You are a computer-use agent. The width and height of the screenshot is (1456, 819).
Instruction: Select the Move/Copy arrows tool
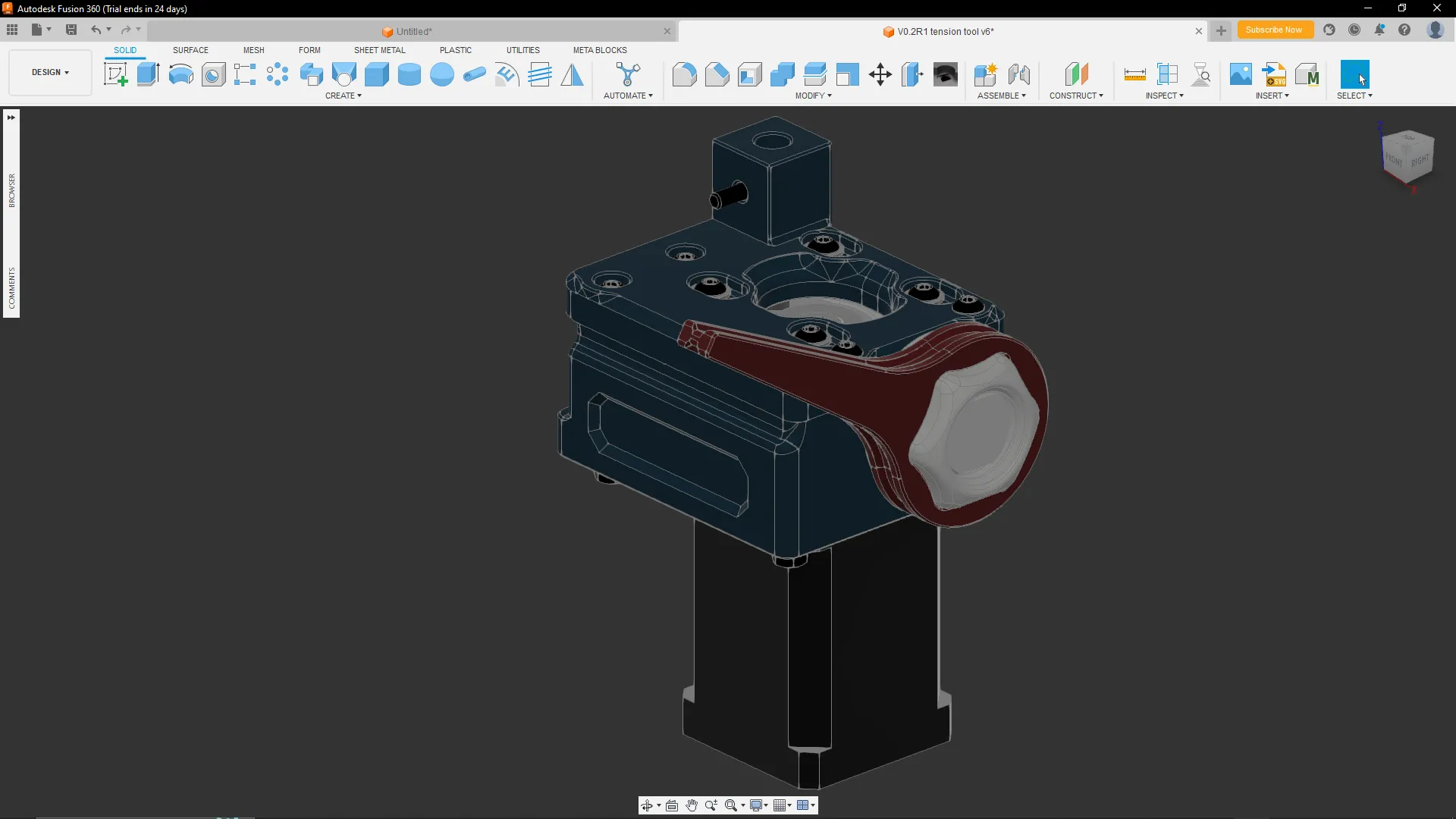(880, 74)
